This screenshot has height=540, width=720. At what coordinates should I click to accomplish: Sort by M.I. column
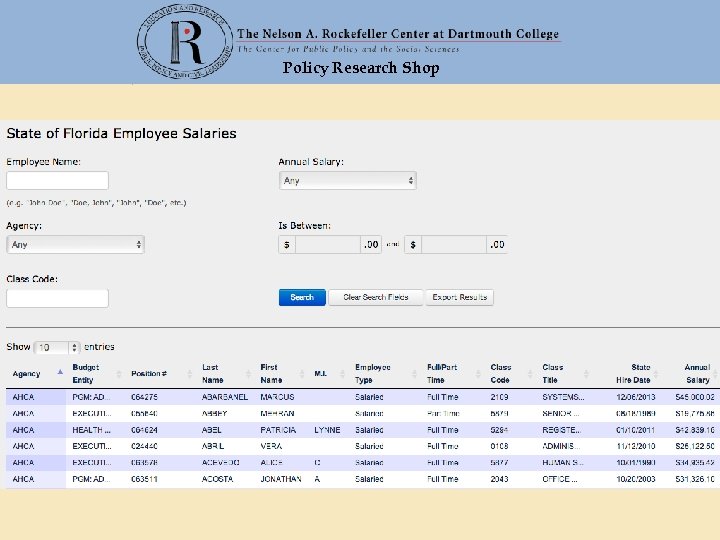click(x=321, y=374)
